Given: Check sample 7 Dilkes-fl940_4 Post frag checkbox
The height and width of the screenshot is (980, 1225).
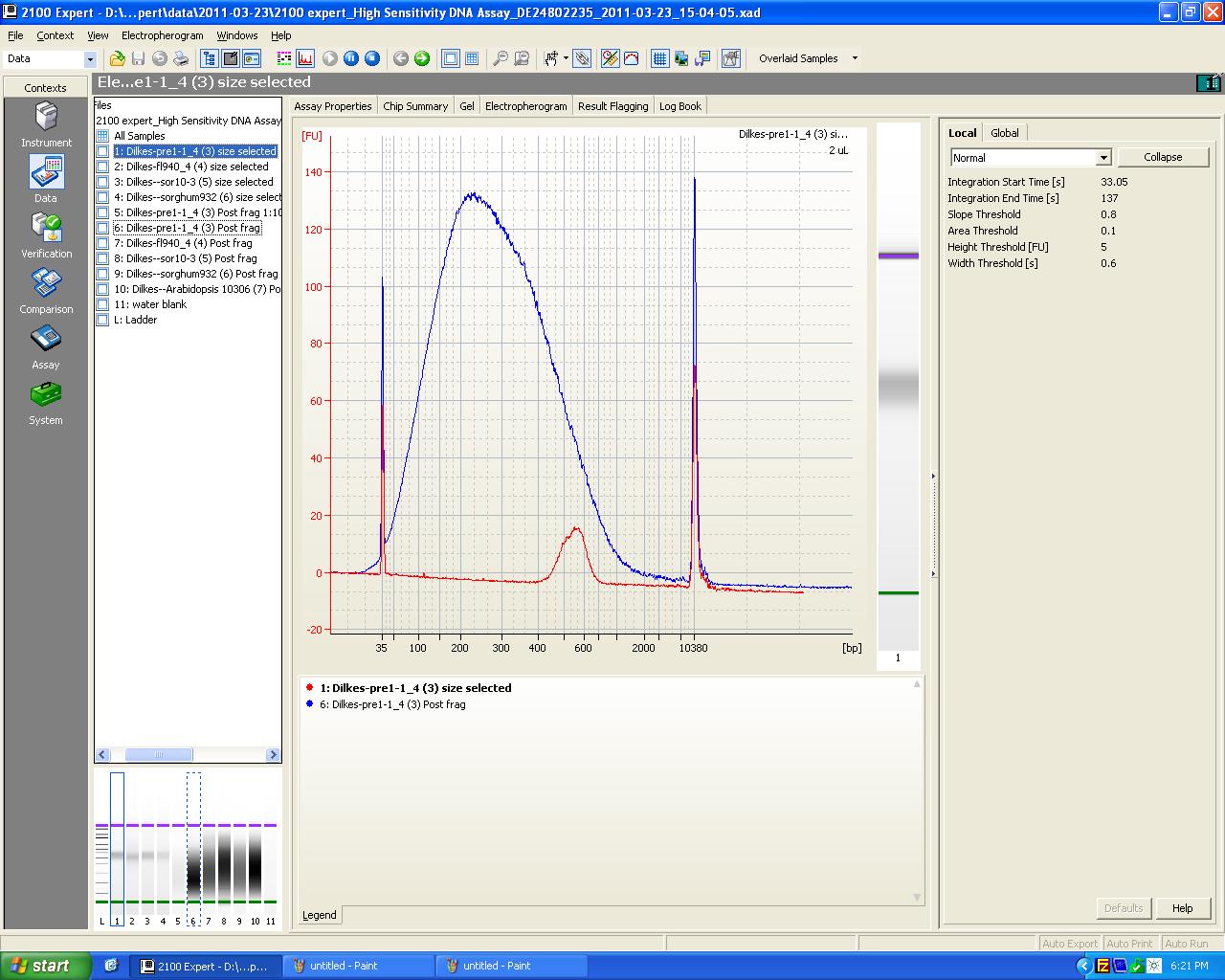Looking at the screenshot, I should (x=102, y=243).
